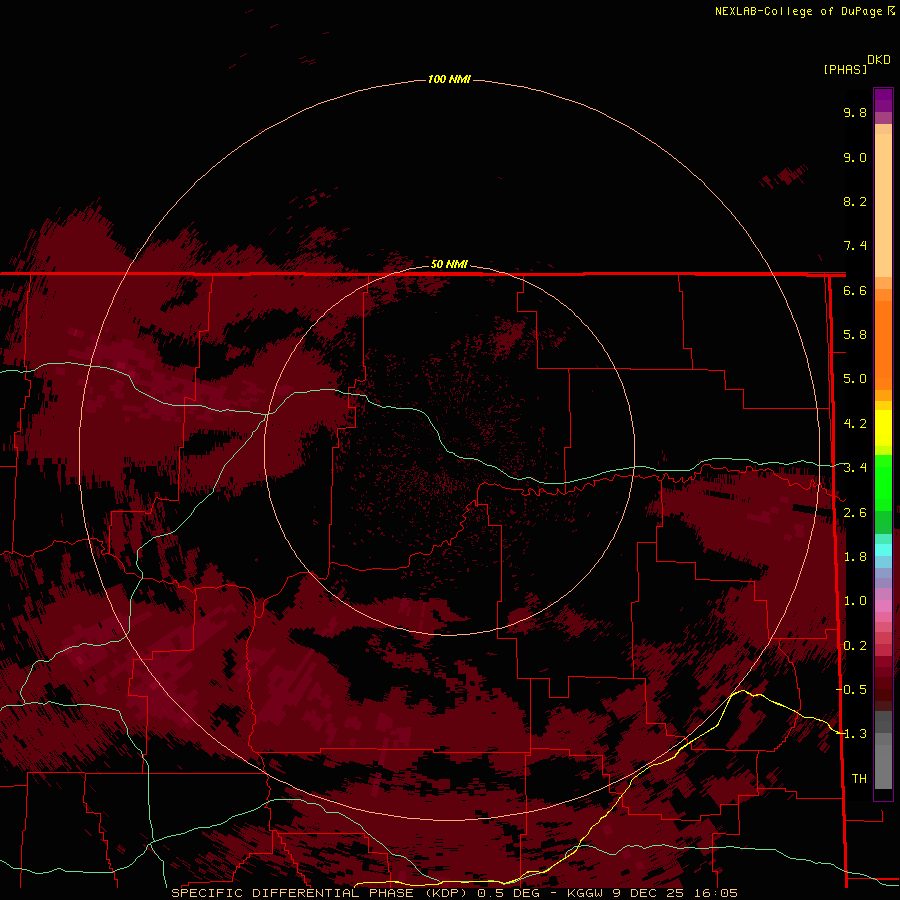
Task: Click the pink segment of the colorbar
Action: pos(883,606)
